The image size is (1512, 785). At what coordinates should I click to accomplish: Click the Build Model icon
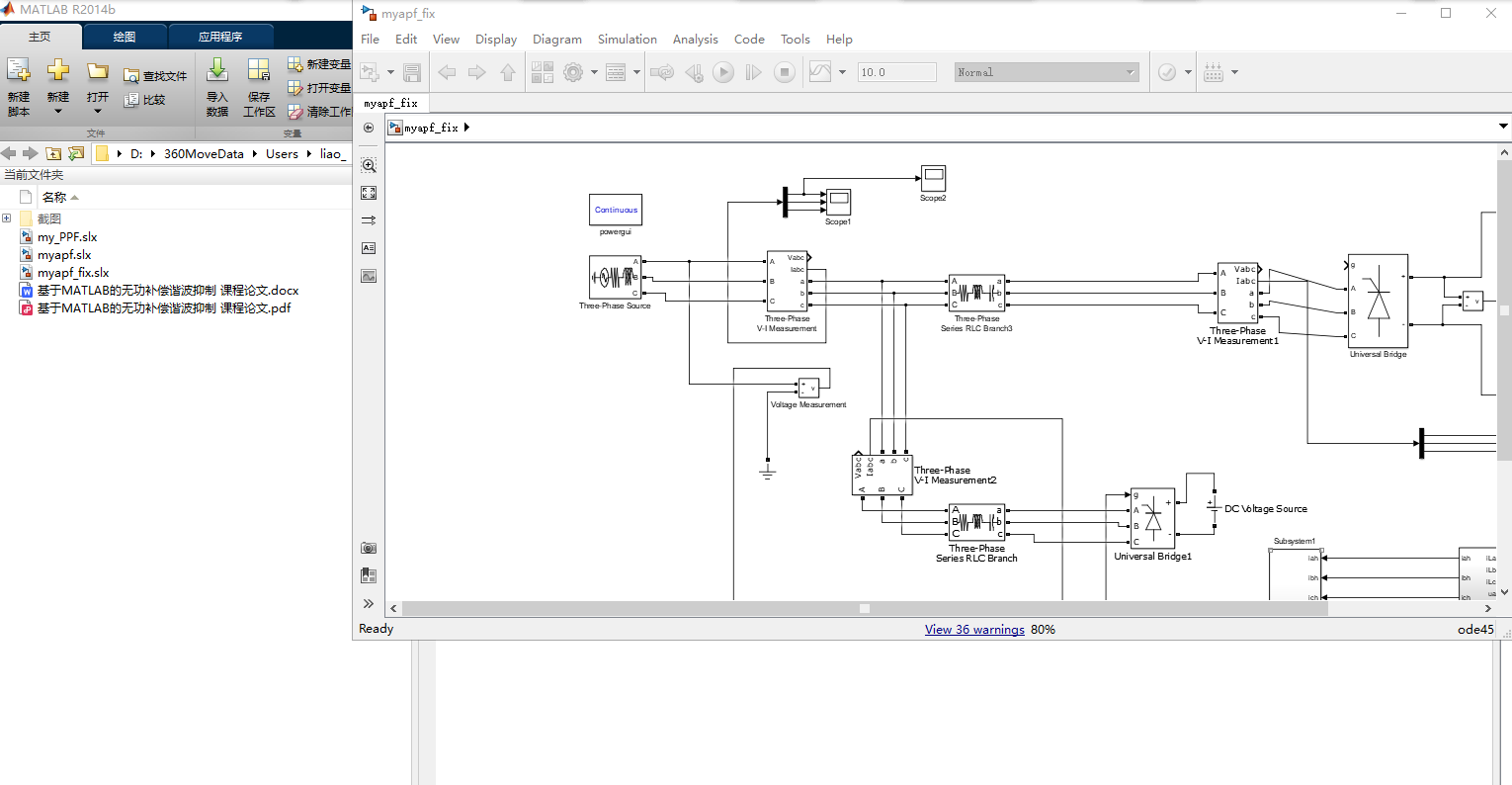point(1214,72)
